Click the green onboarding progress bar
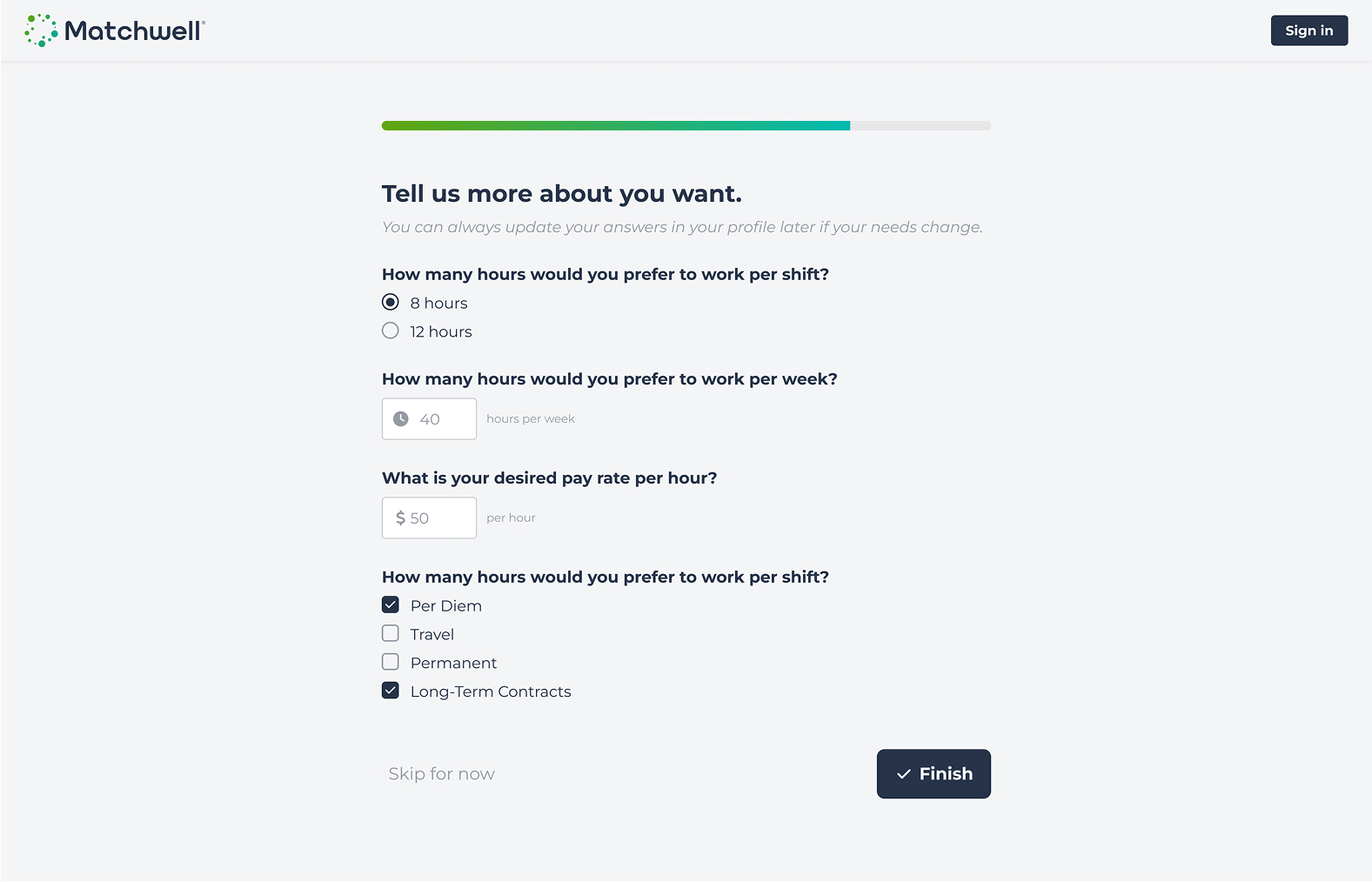1372x882 pixels. click(x=615, y=125)
